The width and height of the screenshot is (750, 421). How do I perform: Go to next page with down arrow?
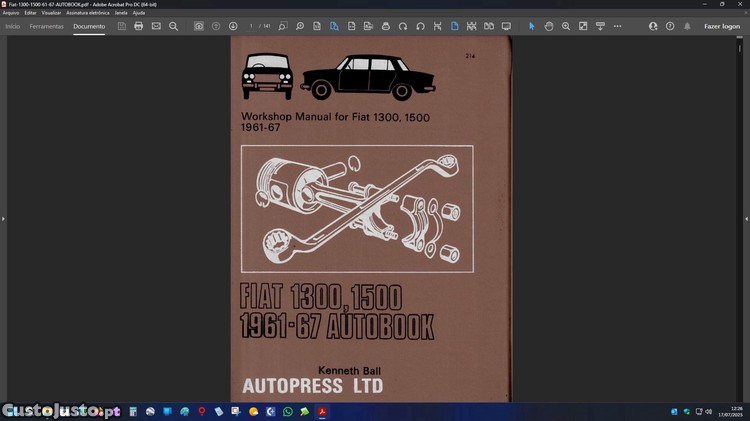233,26
